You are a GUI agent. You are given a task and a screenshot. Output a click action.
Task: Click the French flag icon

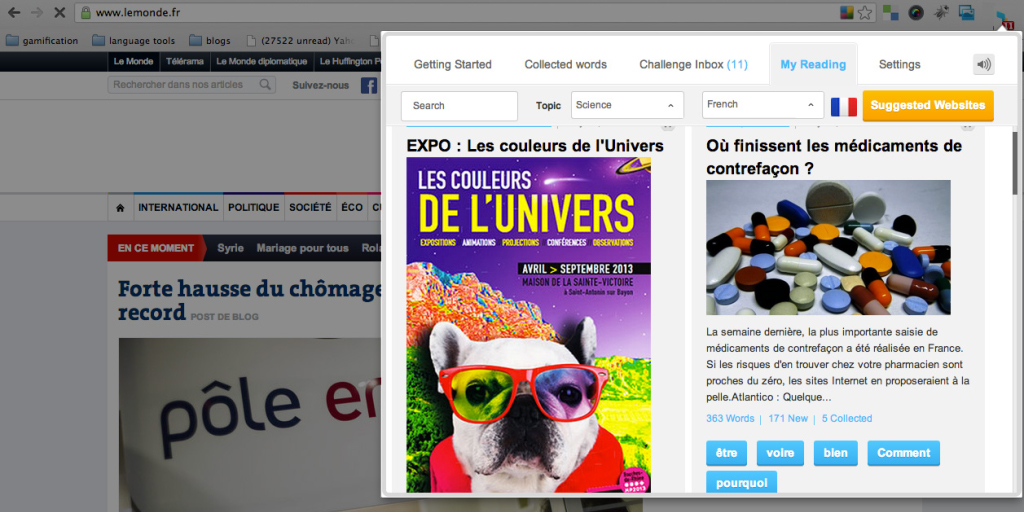click(843, 106)
